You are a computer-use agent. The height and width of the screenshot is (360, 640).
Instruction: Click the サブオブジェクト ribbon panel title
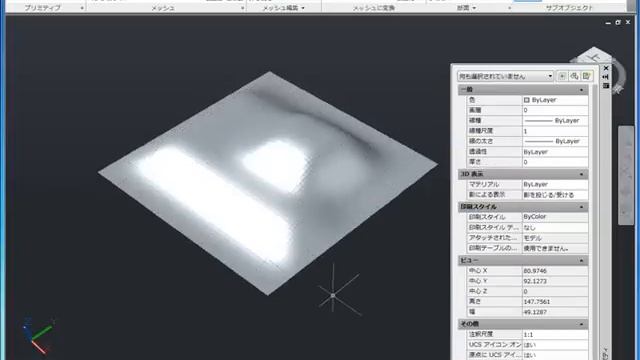coord(569,8)
